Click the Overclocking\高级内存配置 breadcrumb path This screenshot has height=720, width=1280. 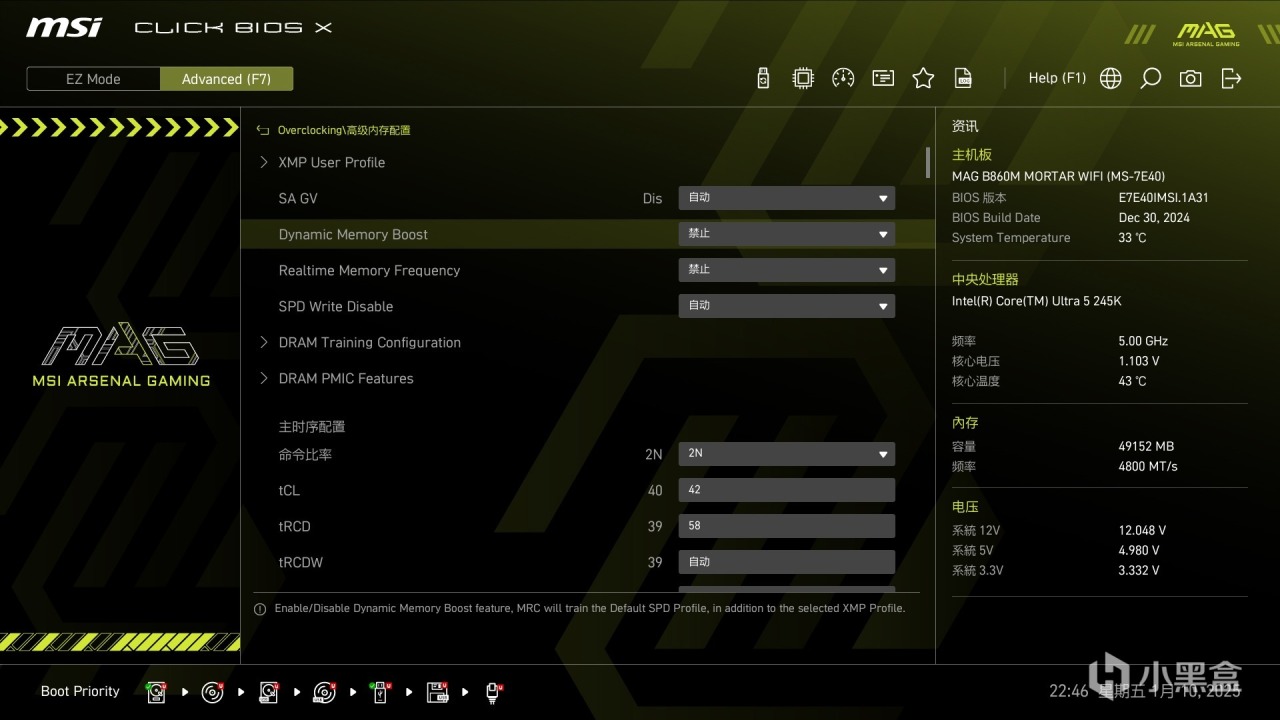pyautogui.click(x=344, y=130)
